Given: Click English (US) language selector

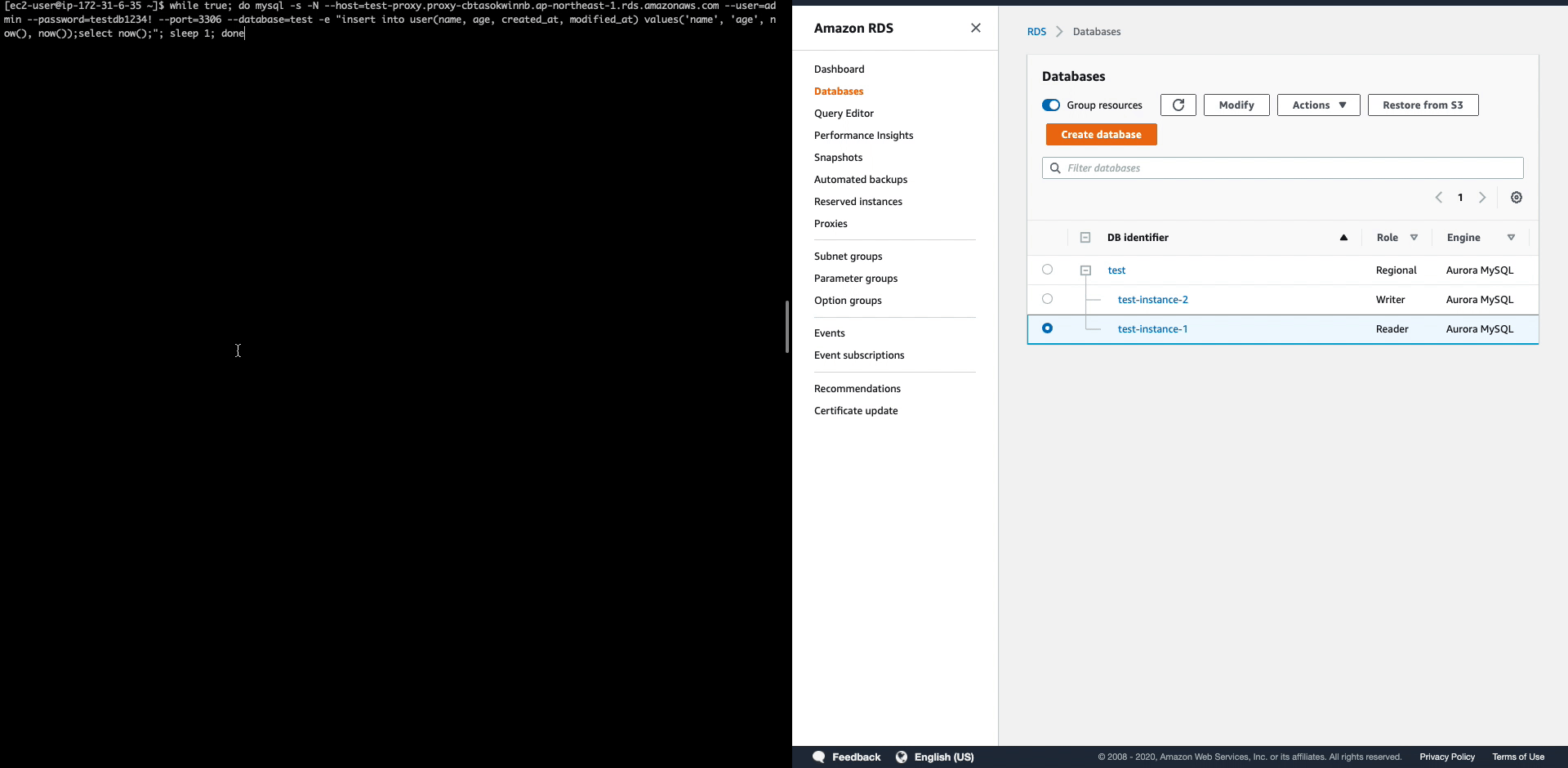Looking at the screenshot, I should 944,757.
